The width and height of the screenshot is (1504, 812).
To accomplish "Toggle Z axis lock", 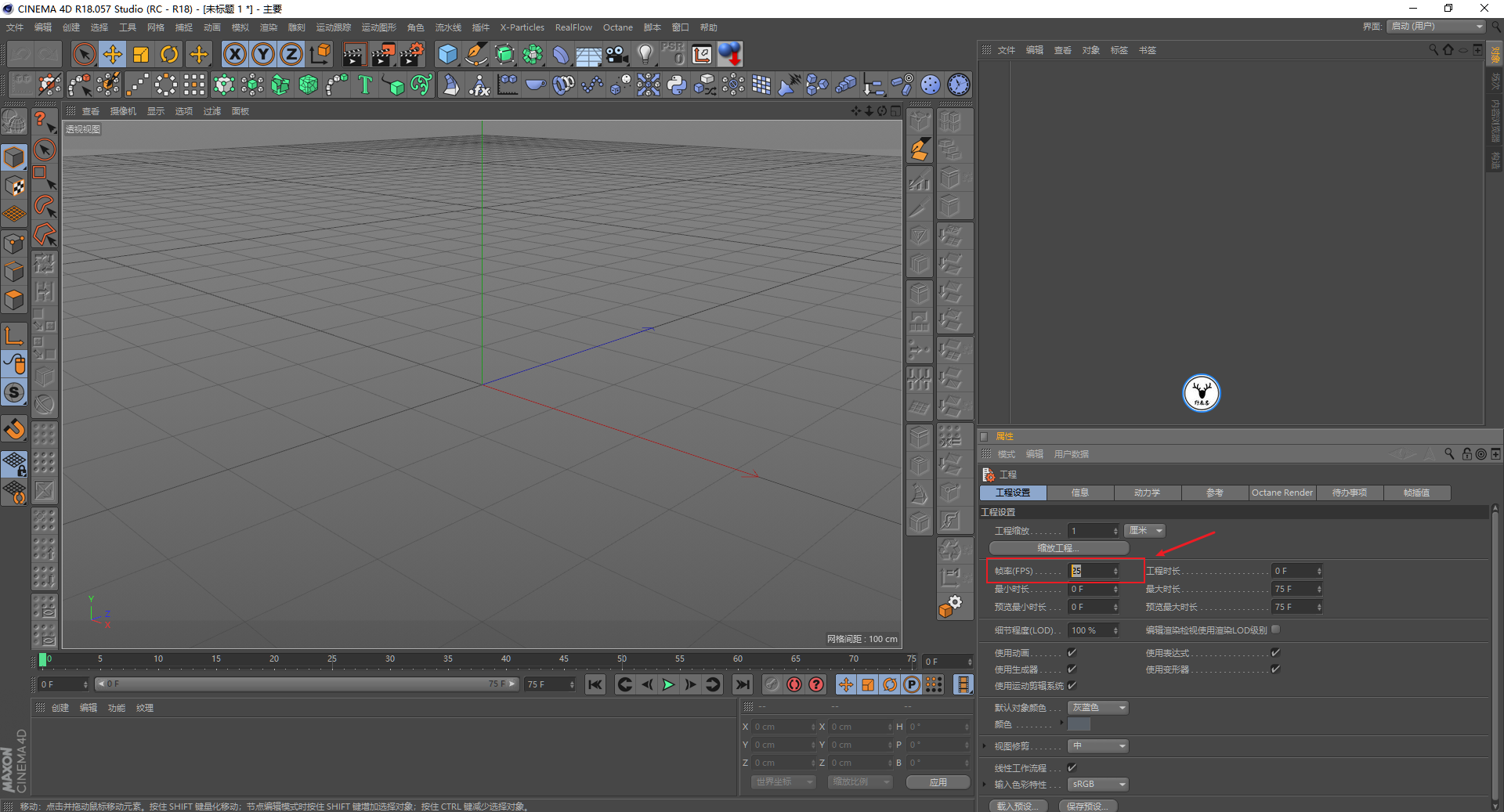I will click(x=291, y=54).
